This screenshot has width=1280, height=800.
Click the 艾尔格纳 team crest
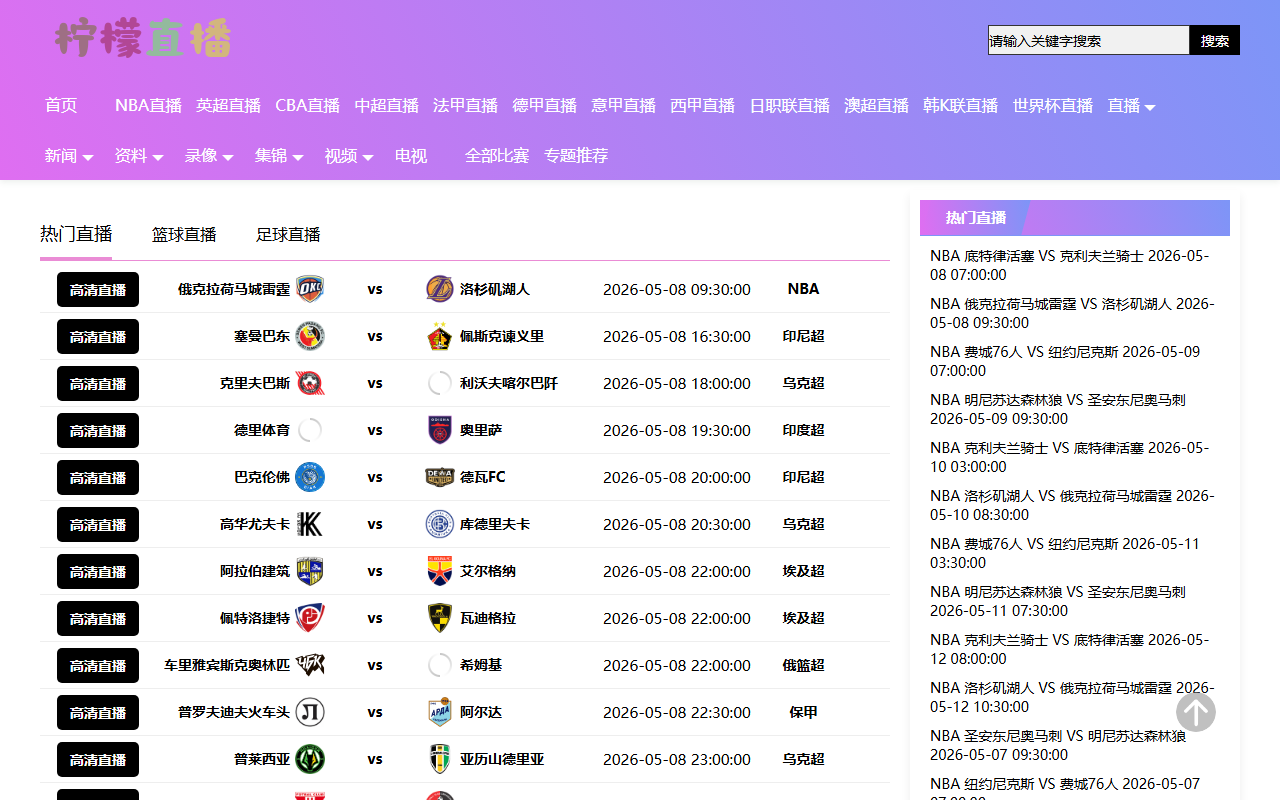pos(440,571)
